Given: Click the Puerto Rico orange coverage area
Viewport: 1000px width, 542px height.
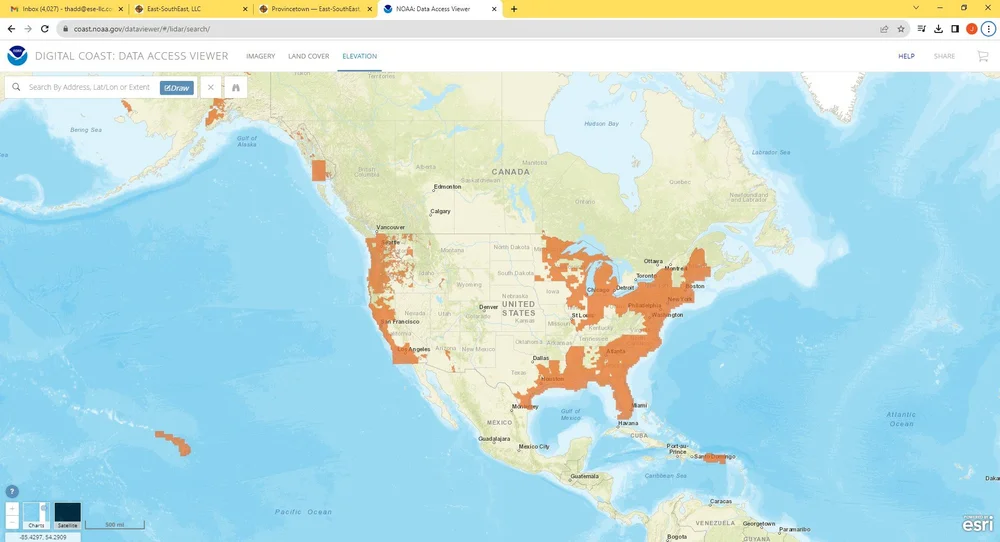Looking at the screenshot, I should (x=716, y=458).
